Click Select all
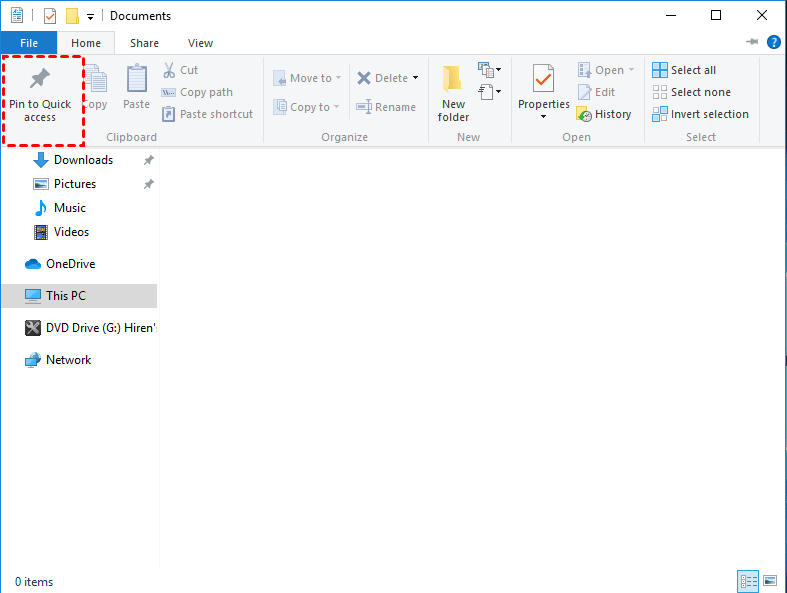Screen dimensions: 787x593 click(x=684, y=70)
